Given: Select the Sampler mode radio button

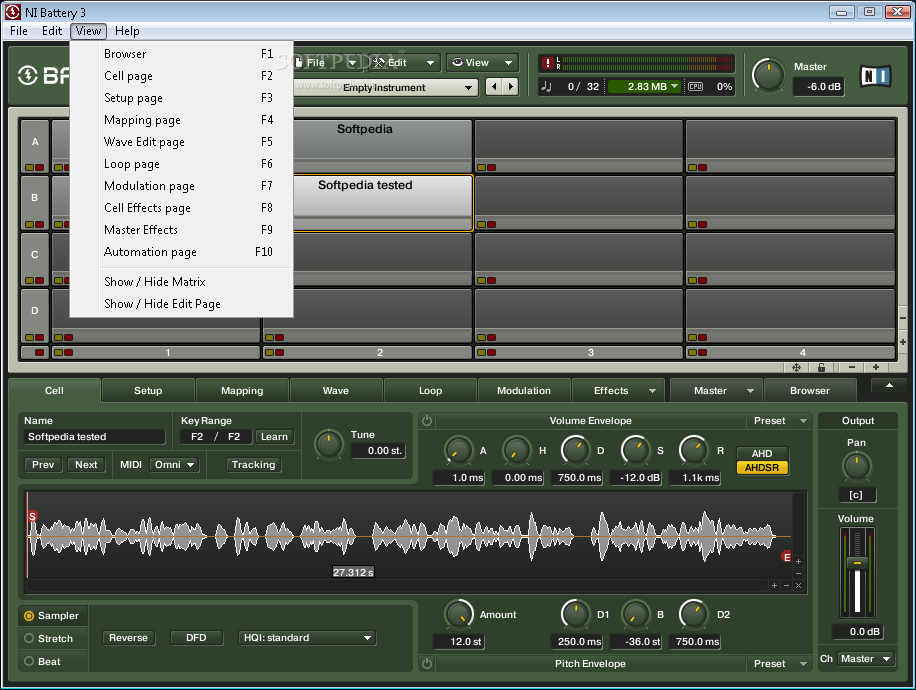Looking at the screenshot, I should point(29,616).
